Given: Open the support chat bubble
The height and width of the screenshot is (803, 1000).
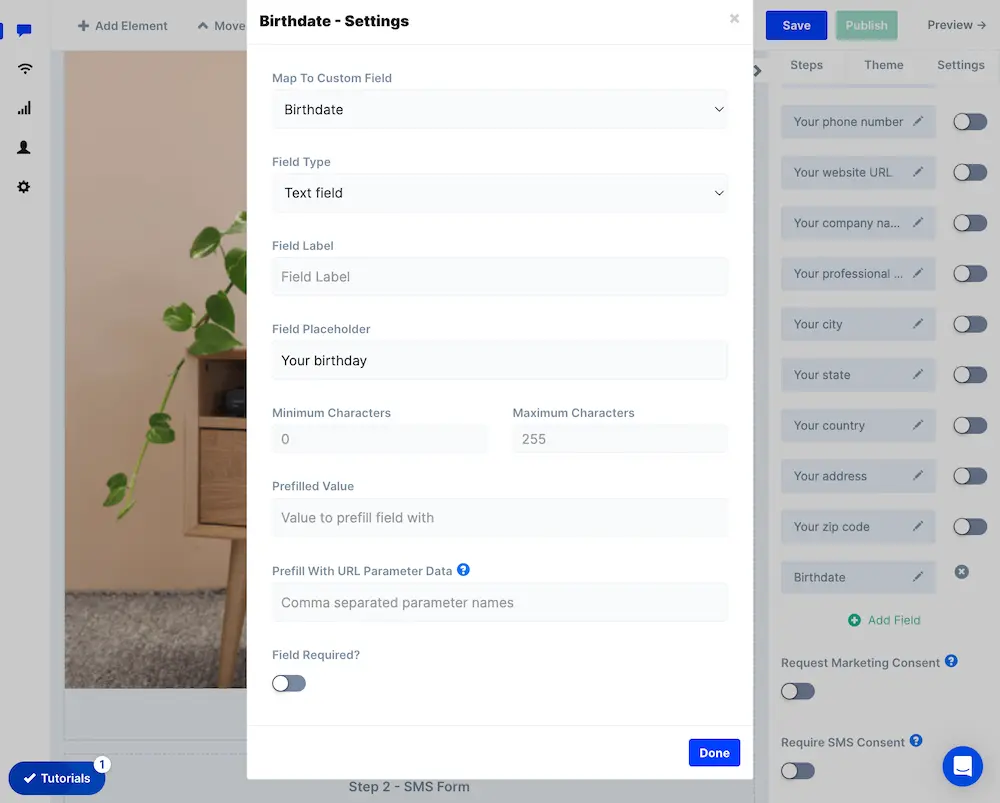Looking at the screenshot, I should tap(962, 767).
